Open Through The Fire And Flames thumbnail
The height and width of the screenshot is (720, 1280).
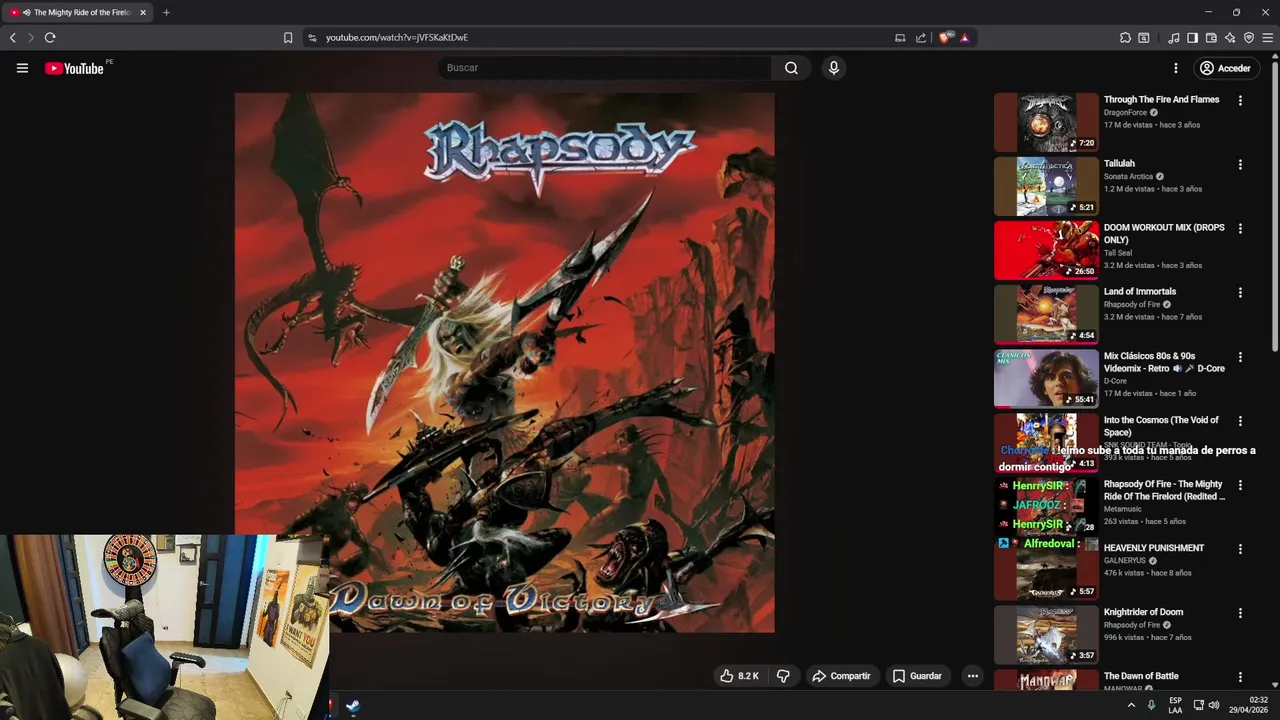1046,122
